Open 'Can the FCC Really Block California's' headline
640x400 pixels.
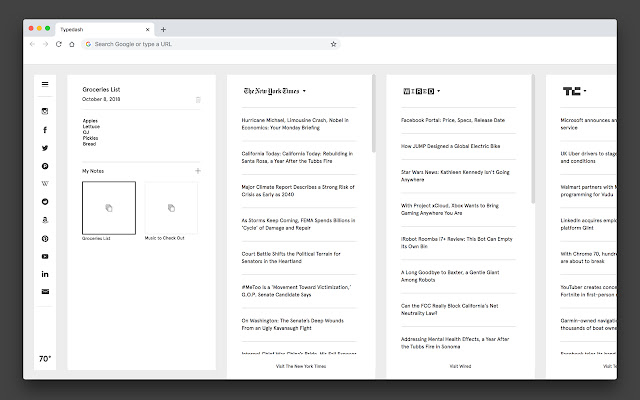[449, 309]
